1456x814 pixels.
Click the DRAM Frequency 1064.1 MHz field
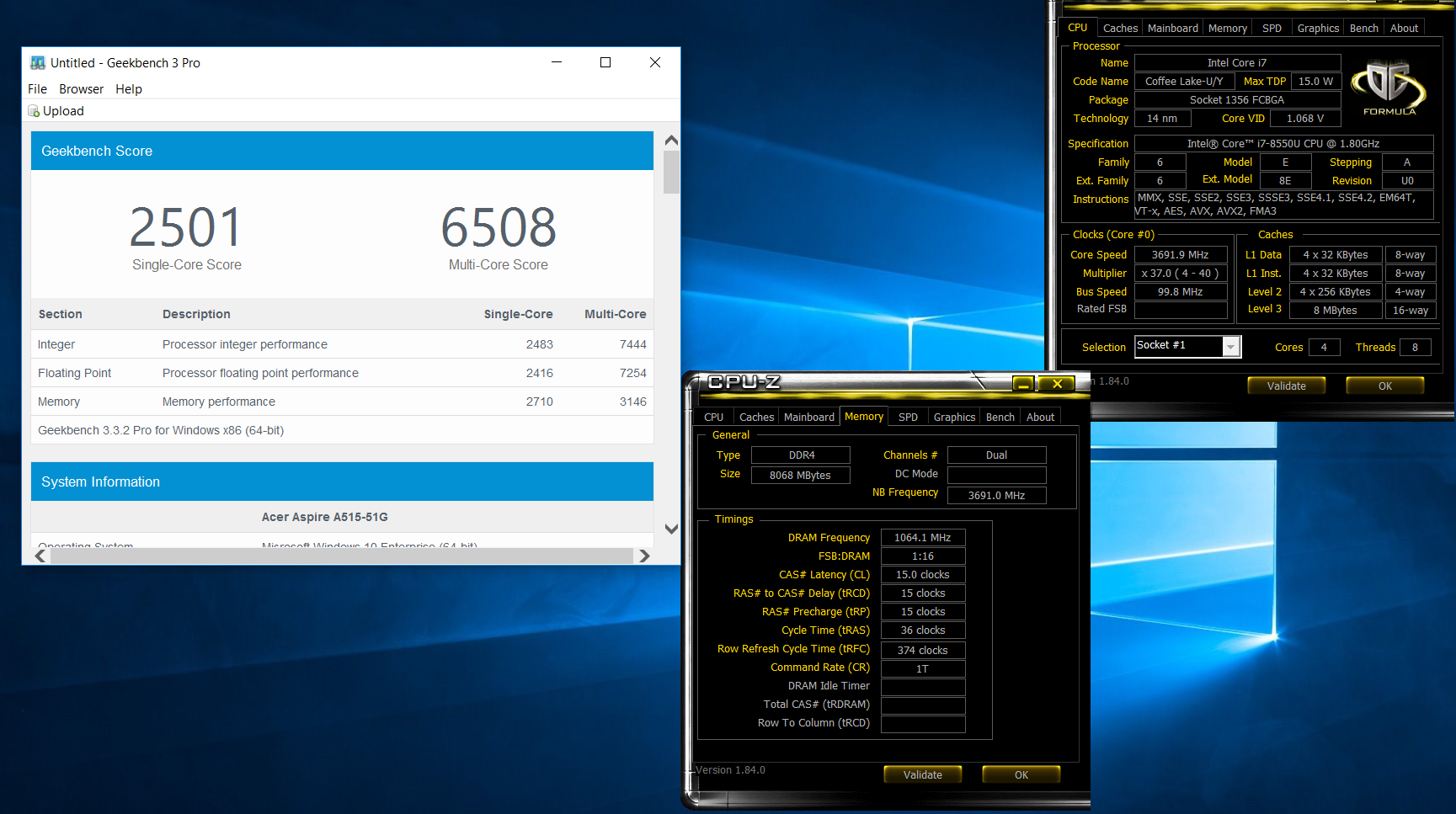point(923,538)
